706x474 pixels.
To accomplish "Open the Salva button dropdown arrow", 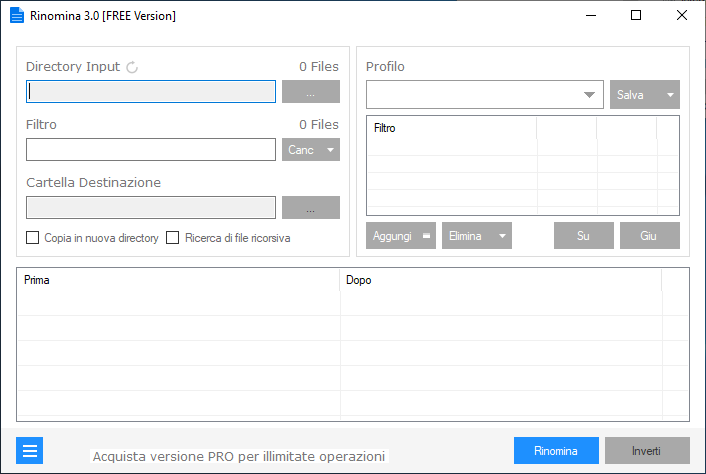I will coord(670,95).
